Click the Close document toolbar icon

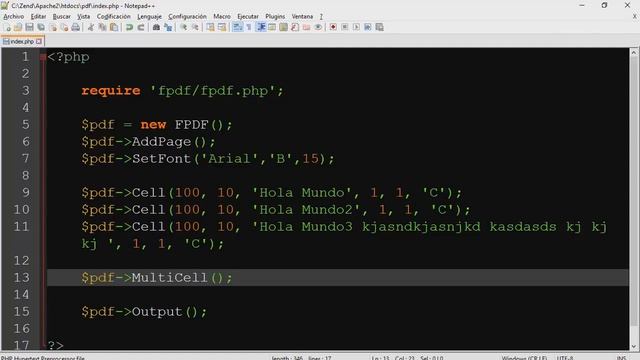click(x=53, y=27)
